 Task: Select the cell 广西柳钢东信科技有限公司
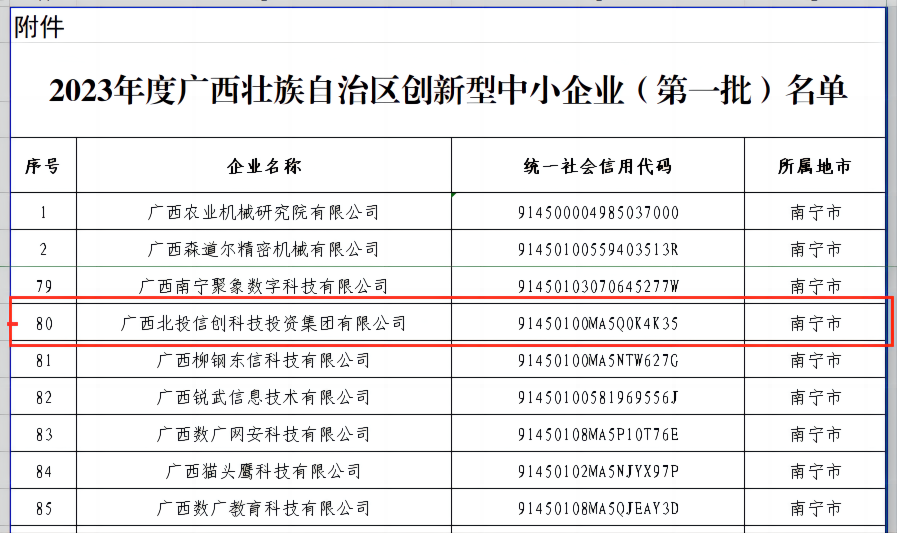[264, 360]
